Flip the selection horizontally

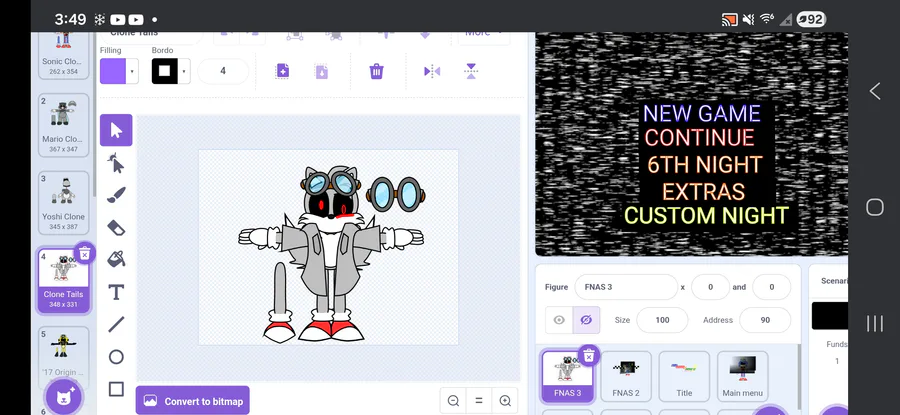432,71
